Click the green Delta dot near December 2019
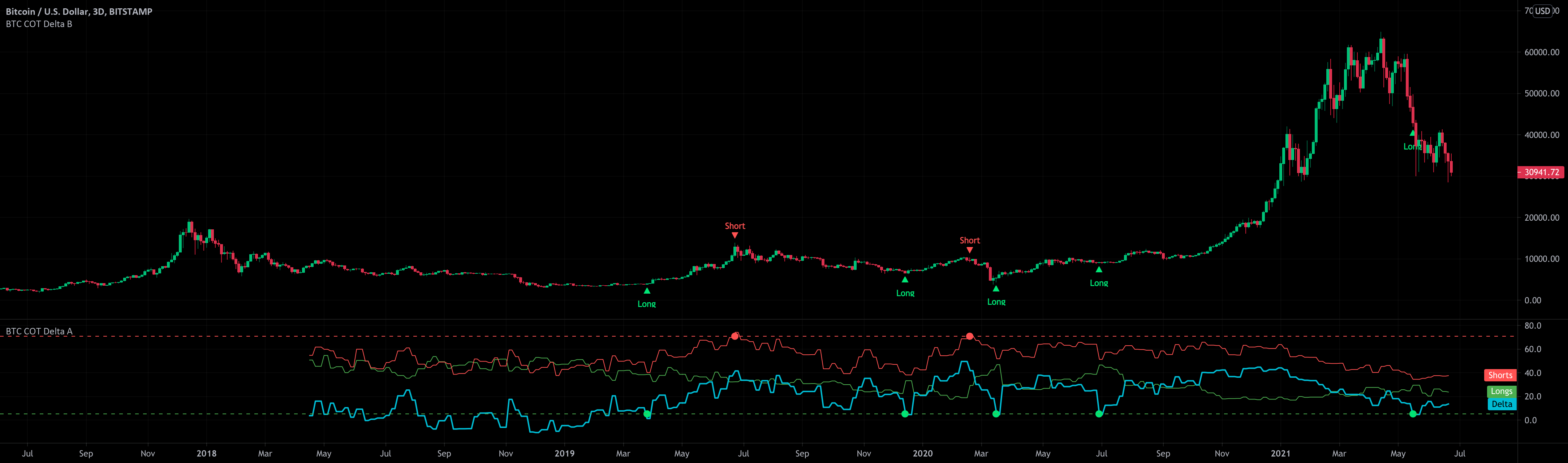 coord(905,414)
